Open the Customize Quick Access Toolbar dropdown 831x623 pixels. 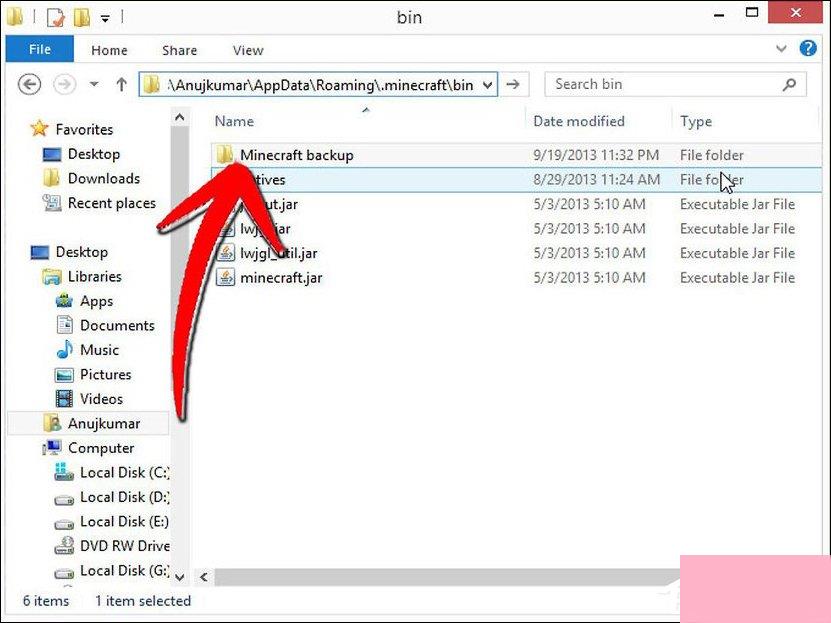click(x=105, y=19)
